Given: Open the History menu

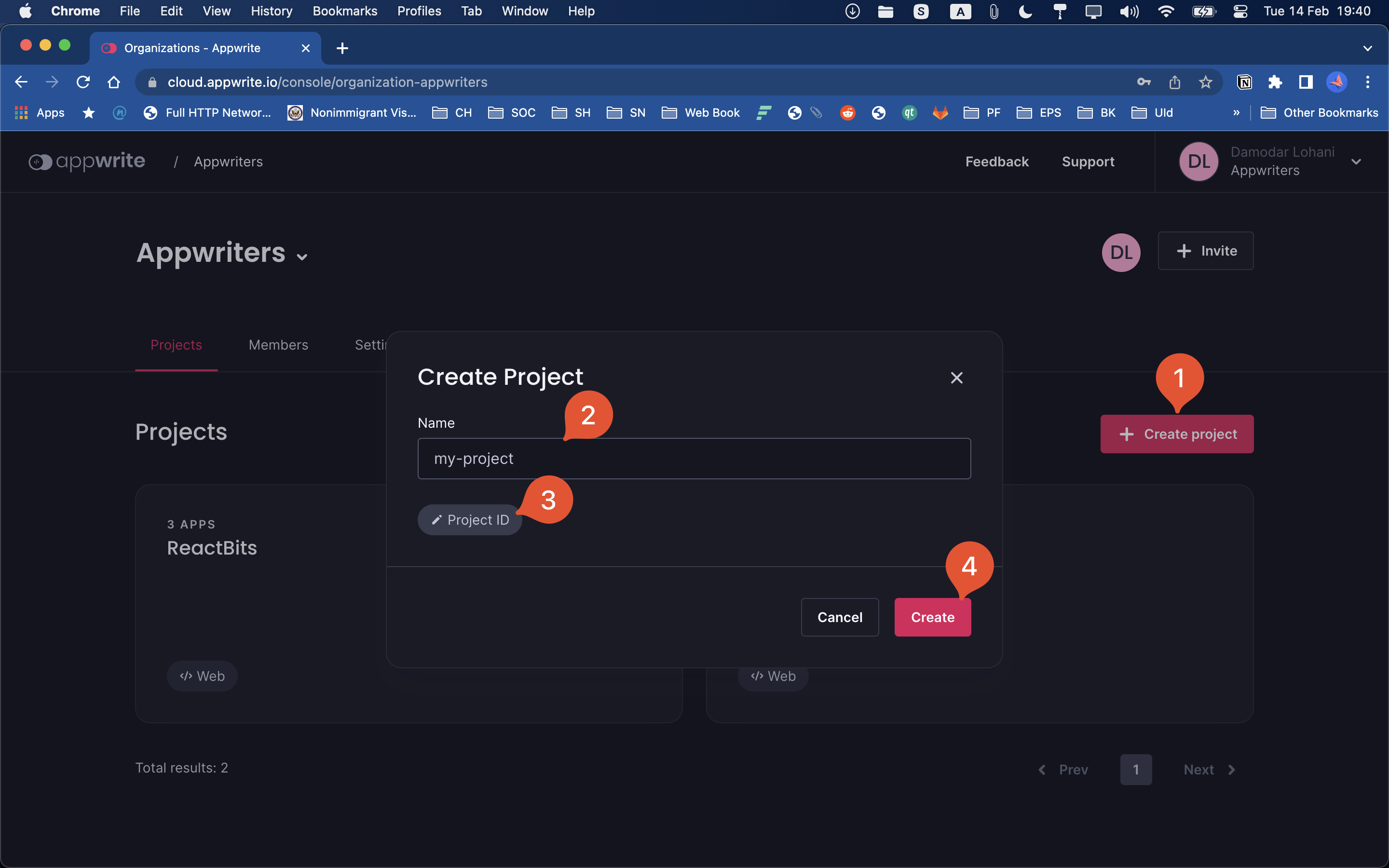Looking at the screenshot, I should [272, 11].
